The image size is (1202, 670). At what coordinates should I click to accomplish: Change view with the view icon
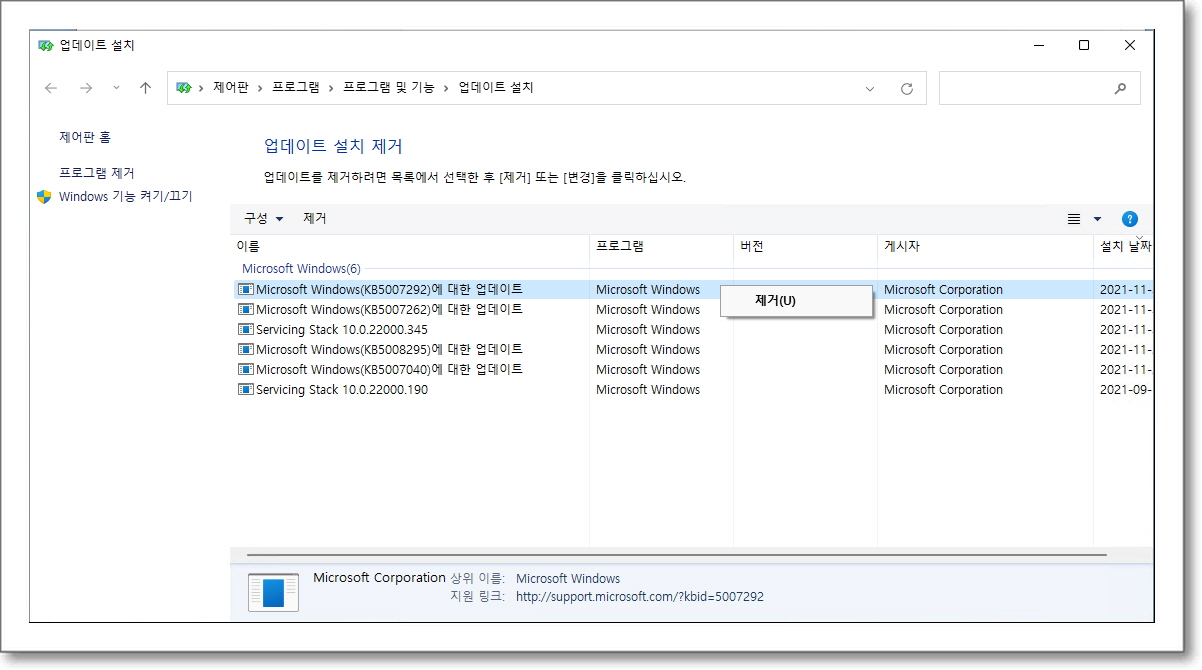click(1074, 219)
